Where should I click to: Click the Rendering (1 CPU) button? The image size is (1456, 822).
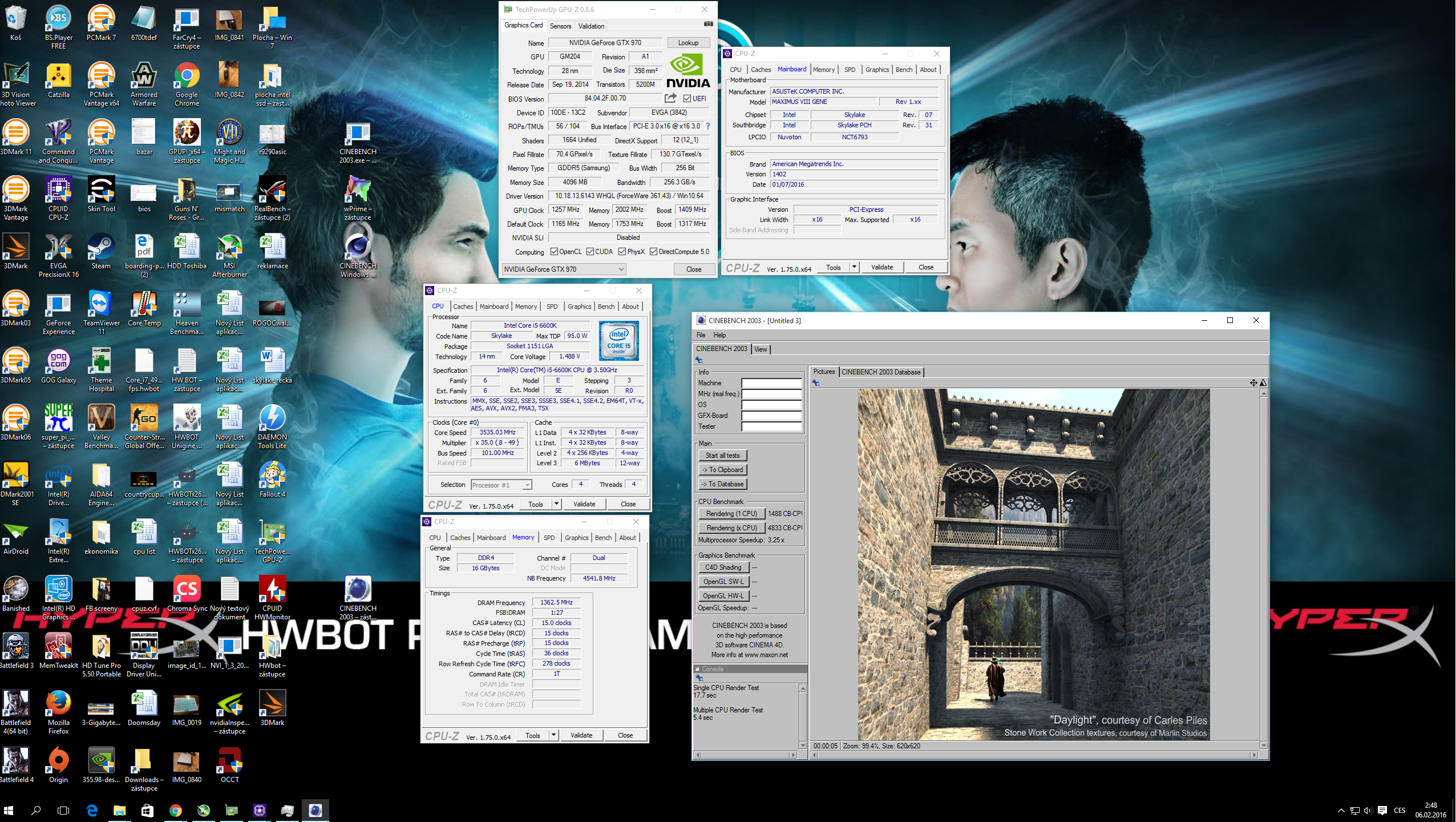tap(731, 514)
